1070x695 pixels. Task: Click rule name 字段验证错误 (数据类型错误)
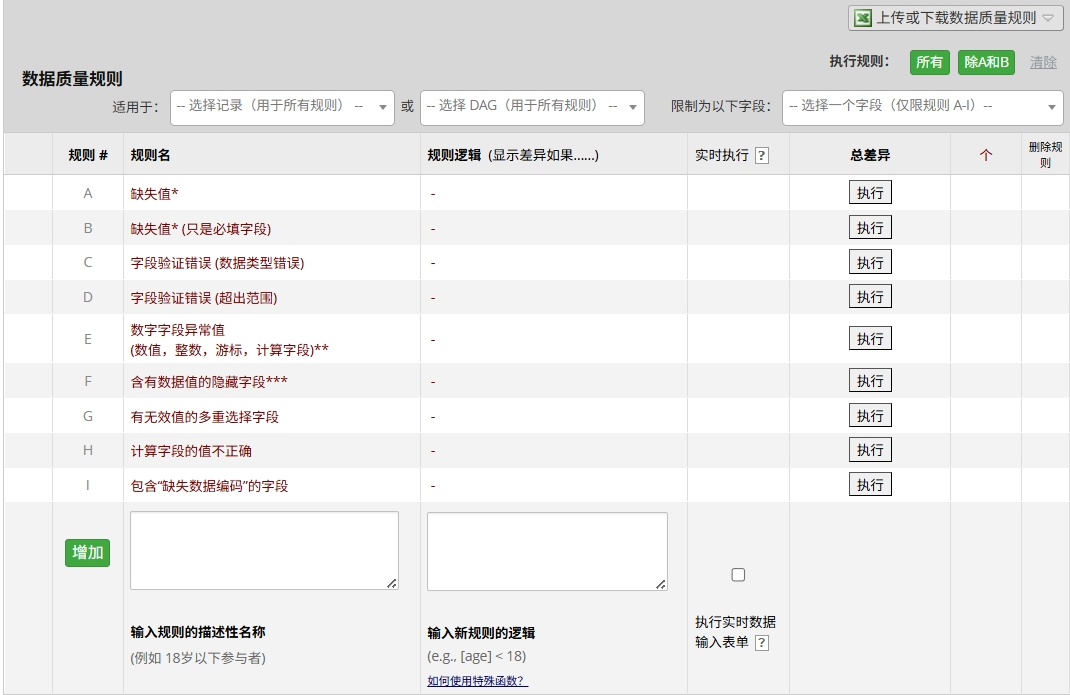click(x=217, y=263)
